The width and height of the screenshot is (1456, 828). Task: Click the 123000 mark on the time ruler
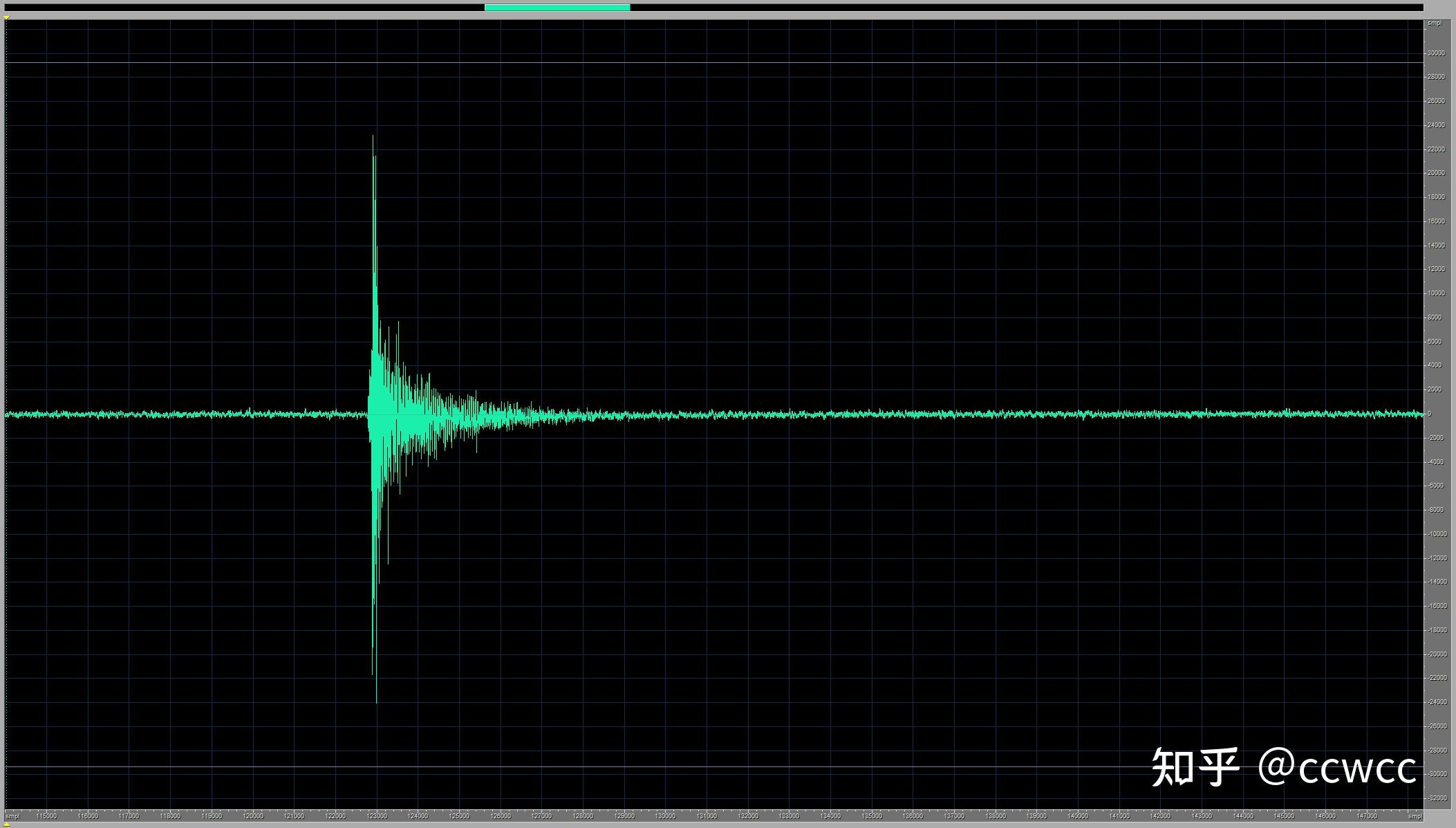[377, 816]
